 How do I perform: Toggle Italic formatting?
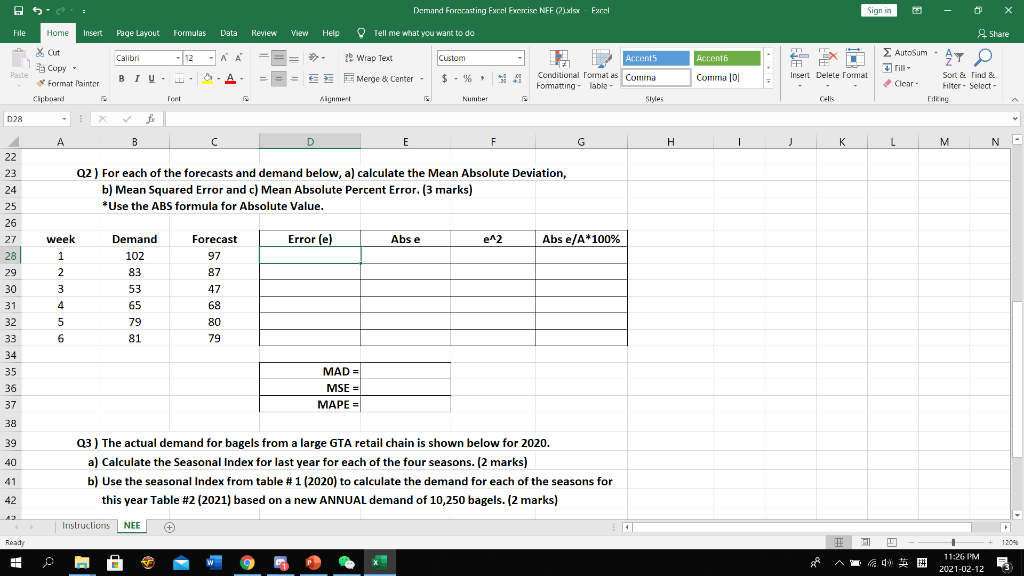click(x=136, y=77)
